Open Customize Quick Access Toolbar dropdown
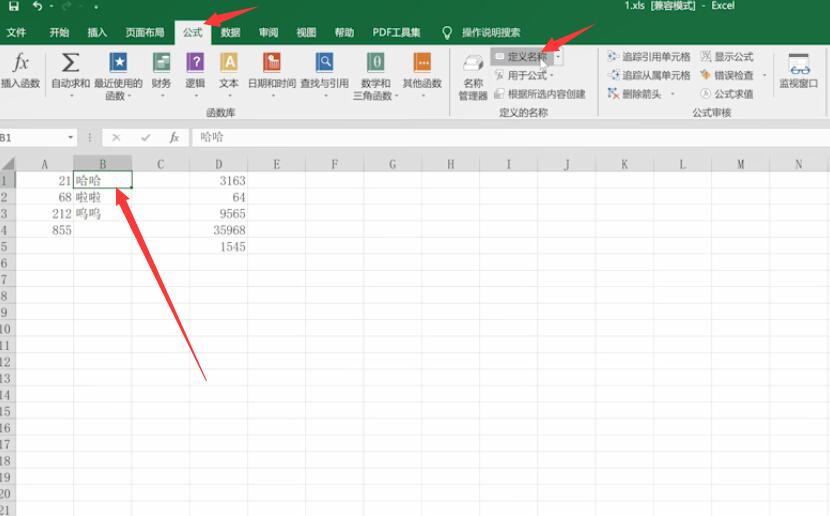The height and width of the screenshot is (516, 830). pyautogui.click(x=96, y=7)
